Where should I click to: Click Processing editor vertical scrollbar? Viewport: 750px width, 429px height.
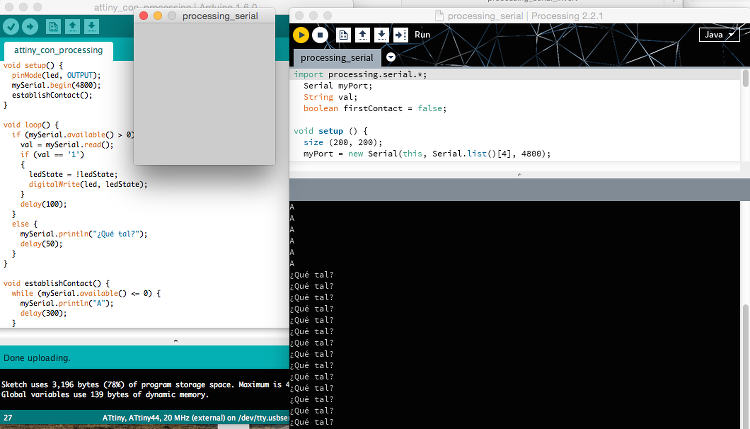pos(745,78)
